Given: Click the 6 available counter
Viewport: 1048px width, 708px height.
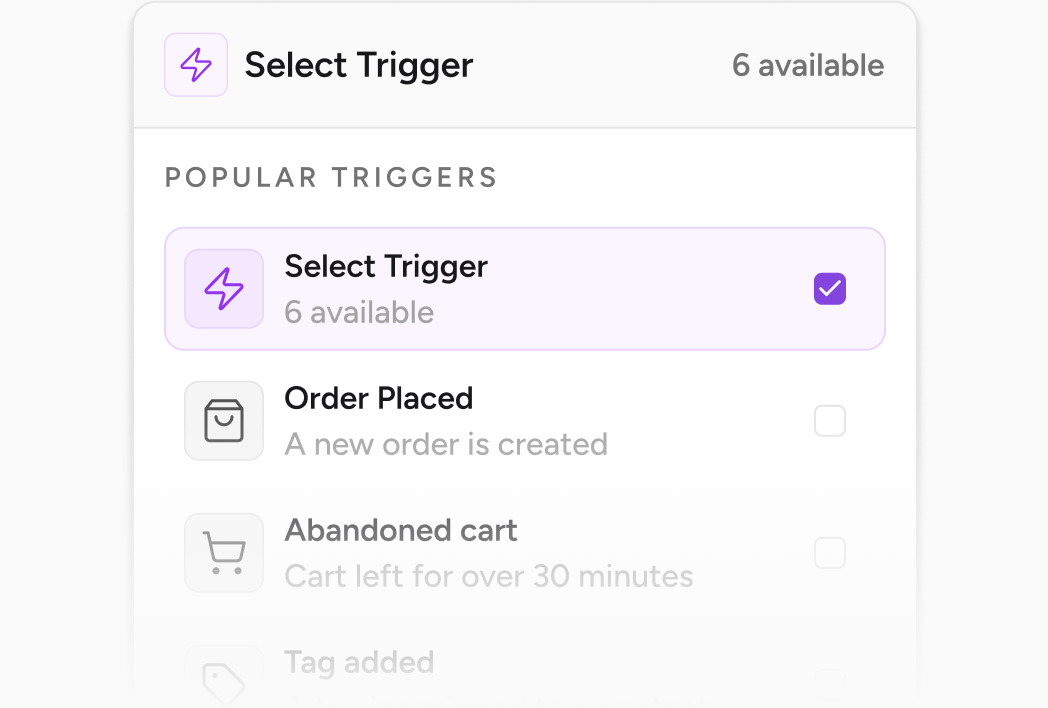Looking at the screenshot, I should [x=808, y=65].
